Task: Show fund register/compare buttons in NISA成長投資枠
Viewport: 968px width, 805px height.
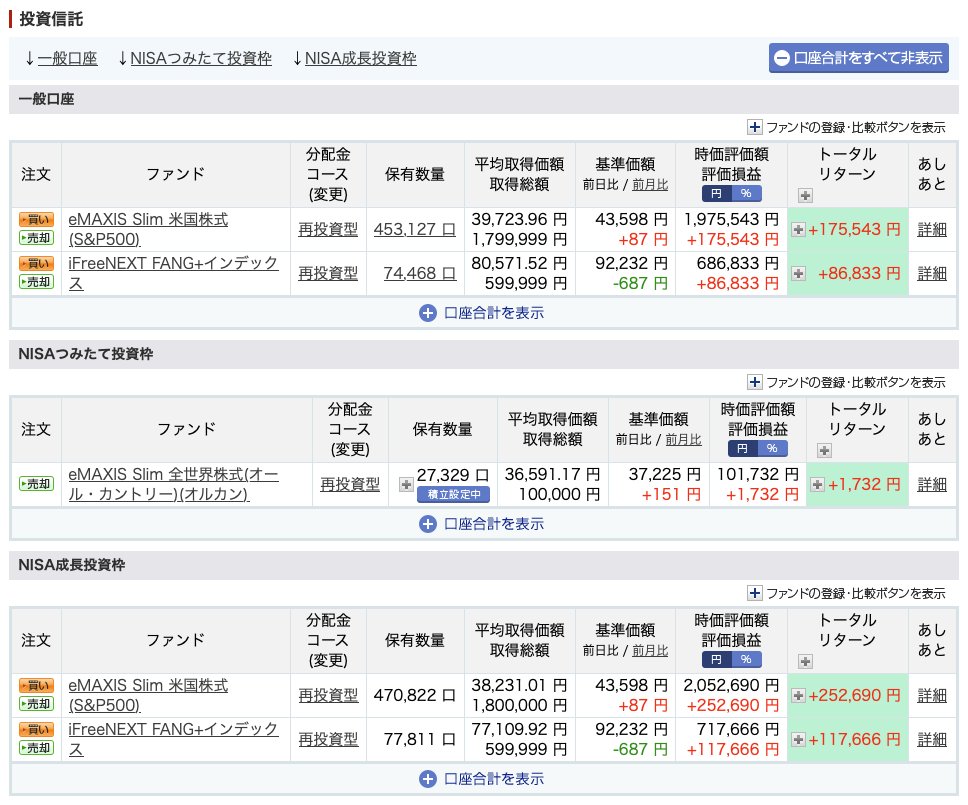Action: [846, 593]
